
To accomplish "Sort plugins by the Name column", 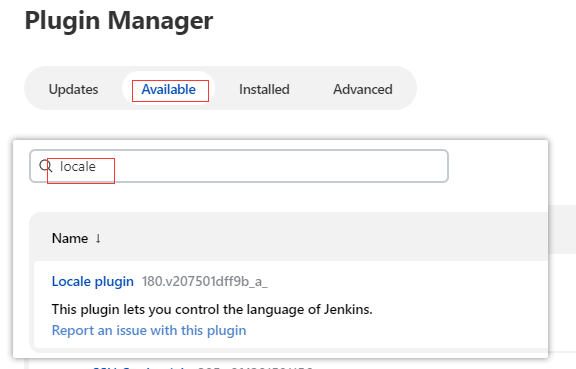I will point(76,239).
